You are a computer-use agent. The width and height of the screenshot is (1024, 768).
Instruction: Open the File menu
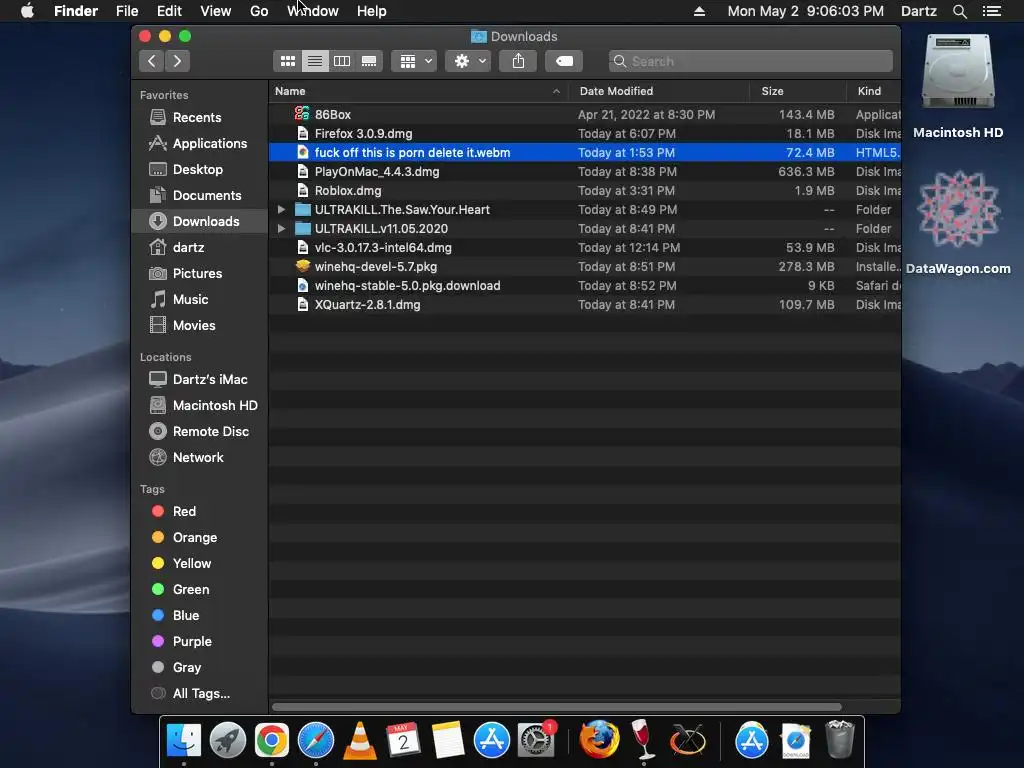pos(127,11)
